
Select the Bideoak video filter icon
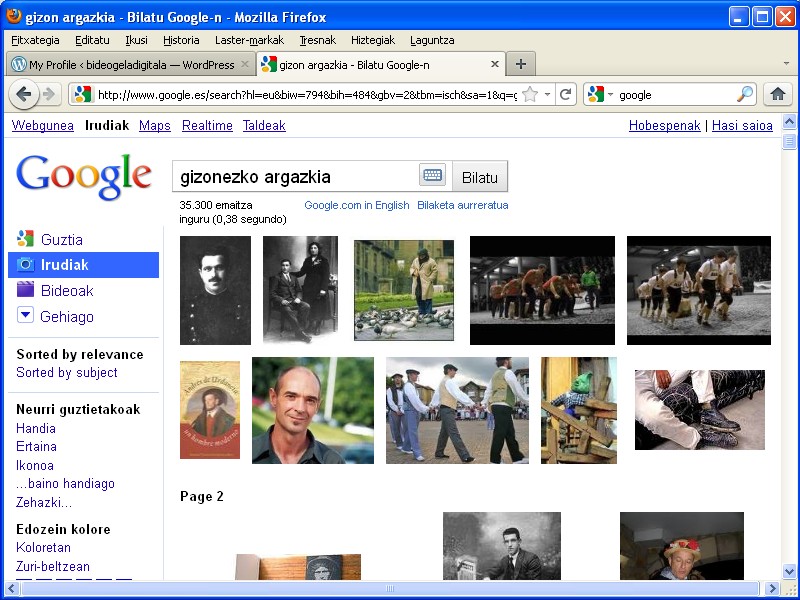26,290
